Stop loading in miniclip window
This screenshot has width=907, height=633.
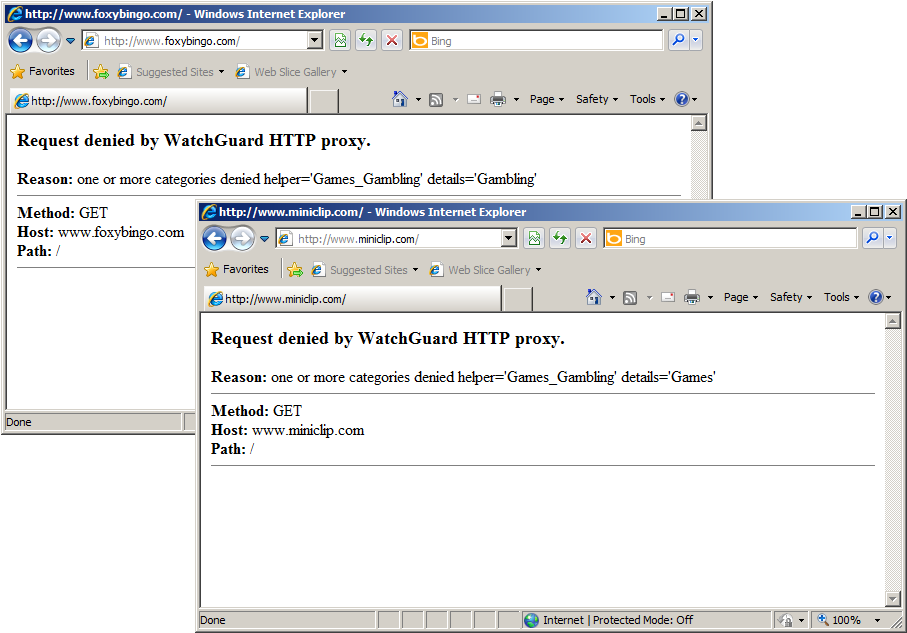pyautogui.click(x=585, y=238)
